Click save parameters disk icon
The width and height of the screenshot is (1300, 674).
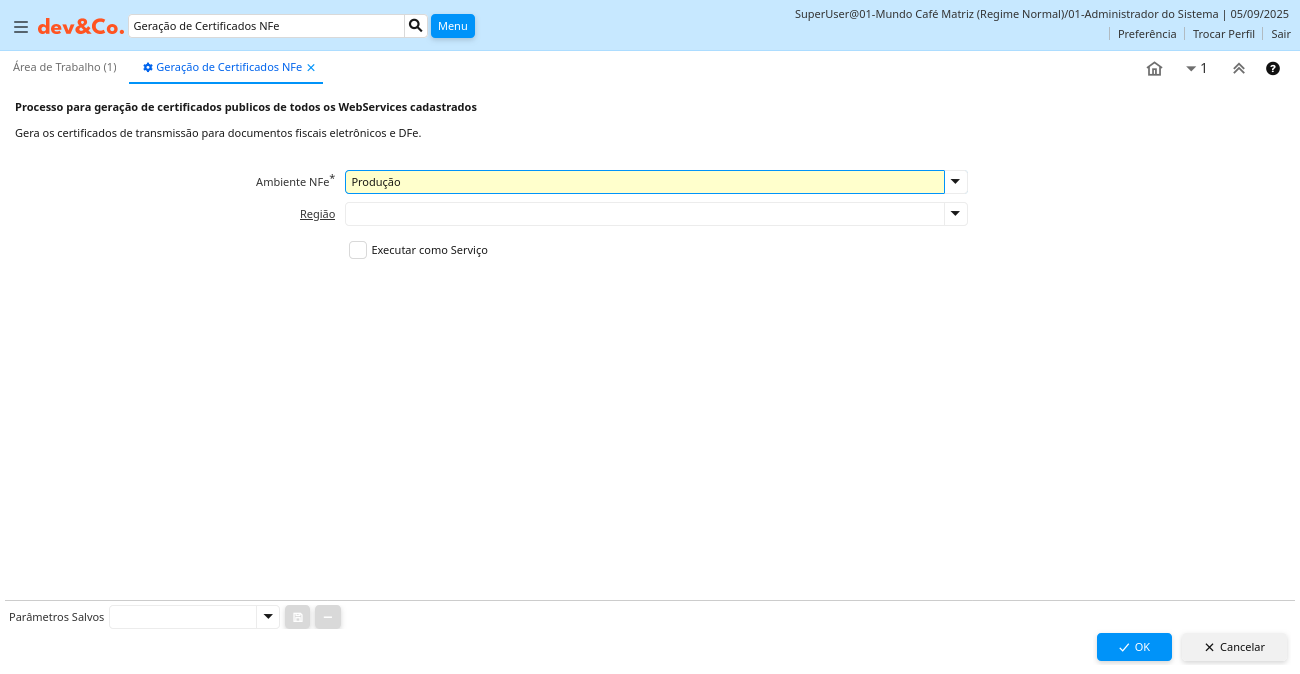pyautogui.click(x=297, y=617)
